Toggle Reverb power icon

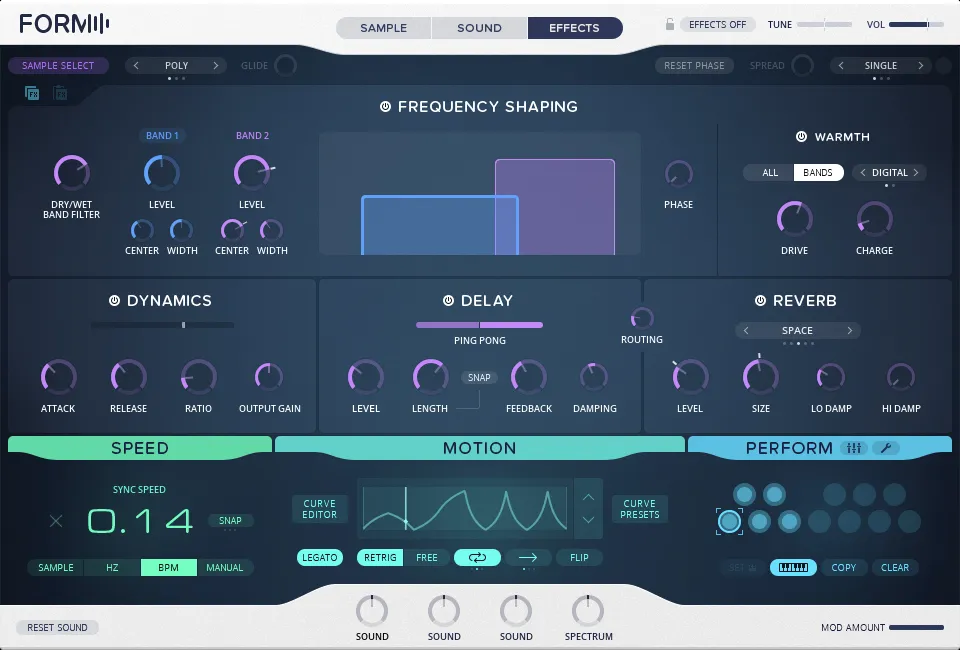tap(760, 301)
